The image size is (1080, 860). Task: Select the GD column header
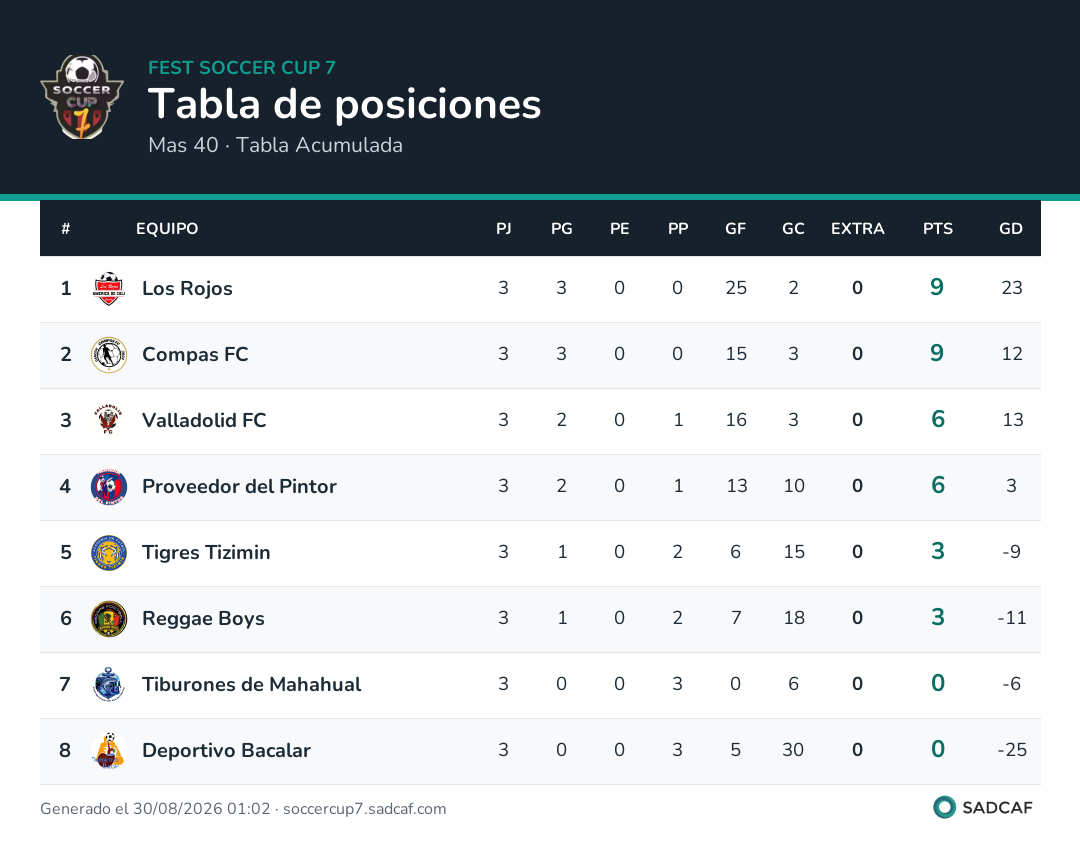(x=1011, y=229)
